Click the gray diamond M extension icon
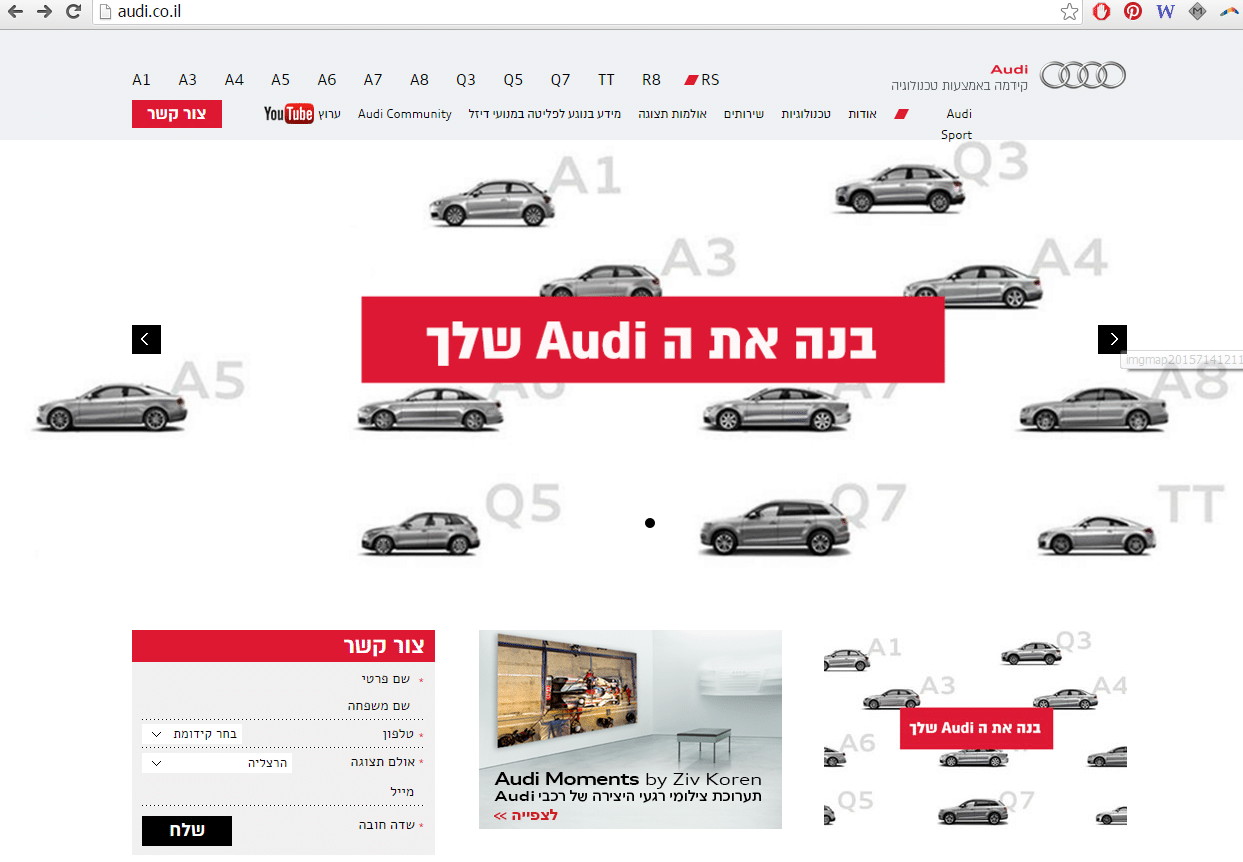Screen dimensions: 1243x862 tap(1197, 12)
